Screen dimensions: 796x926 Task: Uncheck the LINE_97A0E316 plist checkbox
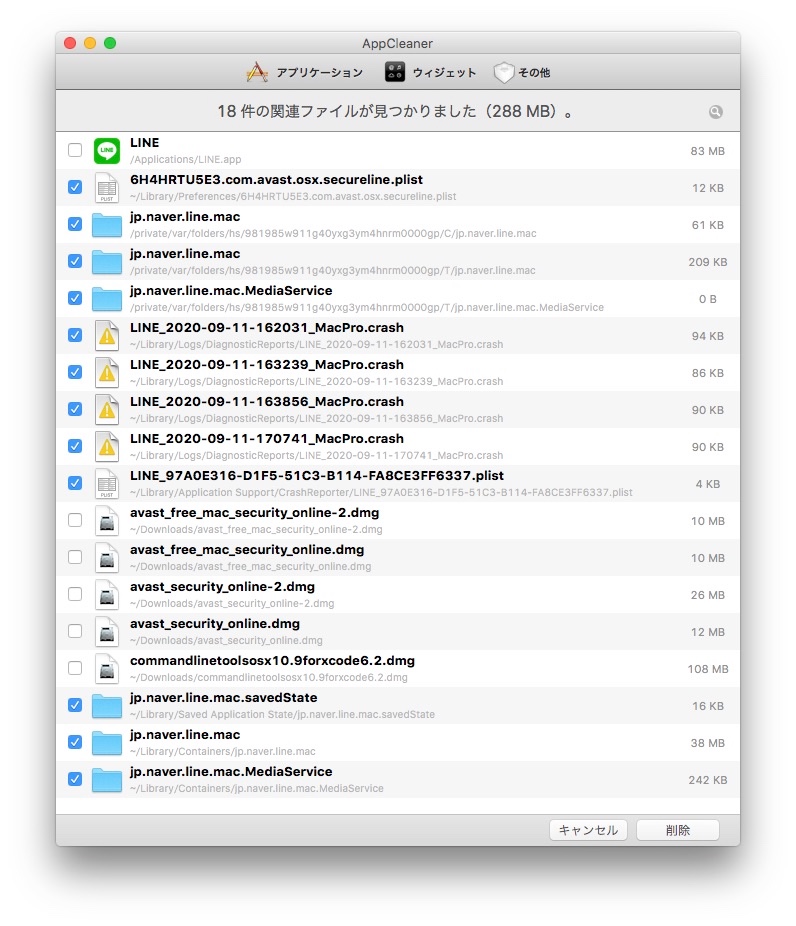click(x=75, y=483)
